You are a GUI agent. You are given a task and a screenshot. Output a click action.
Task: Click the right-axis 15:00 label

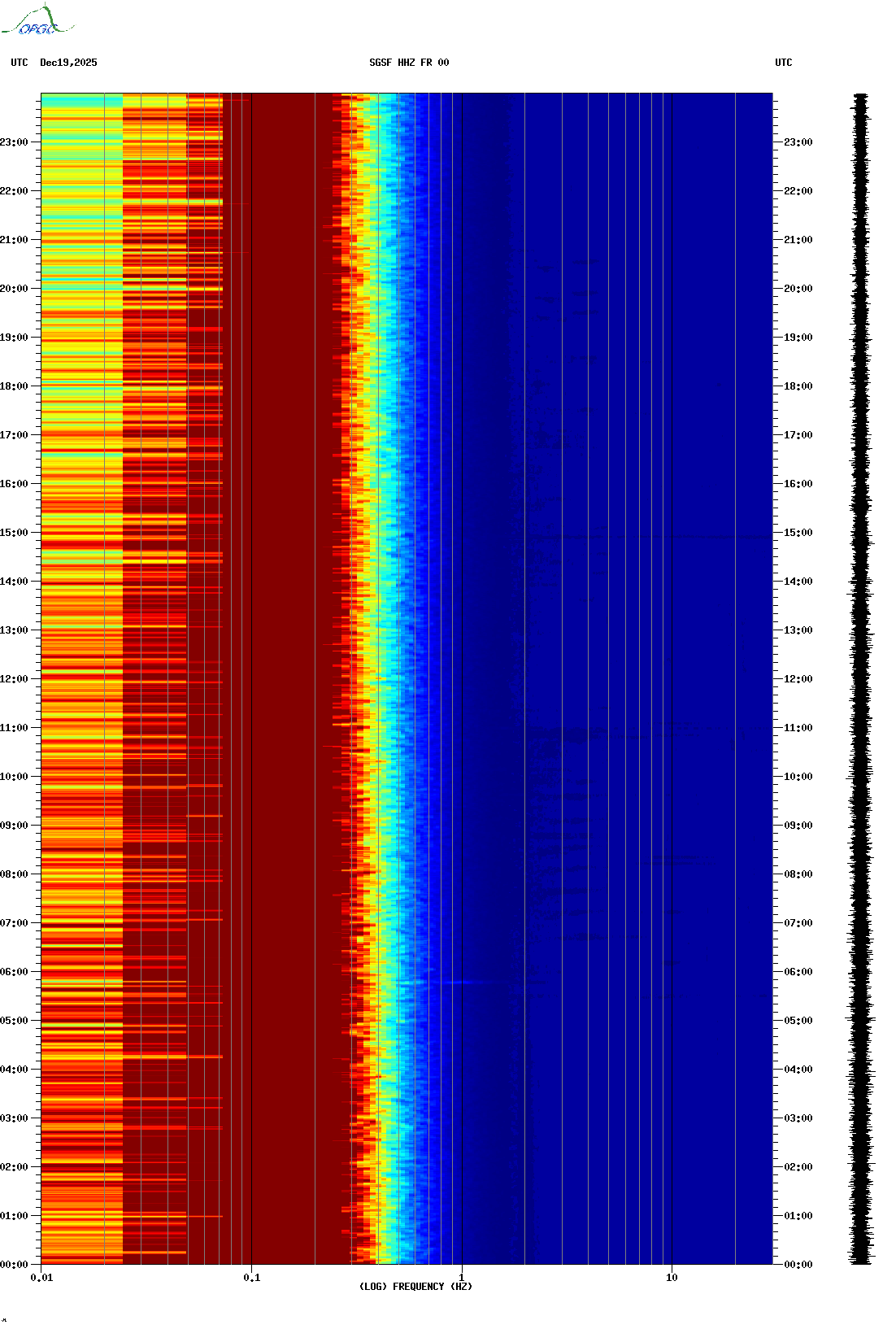(x=798, y=533)
